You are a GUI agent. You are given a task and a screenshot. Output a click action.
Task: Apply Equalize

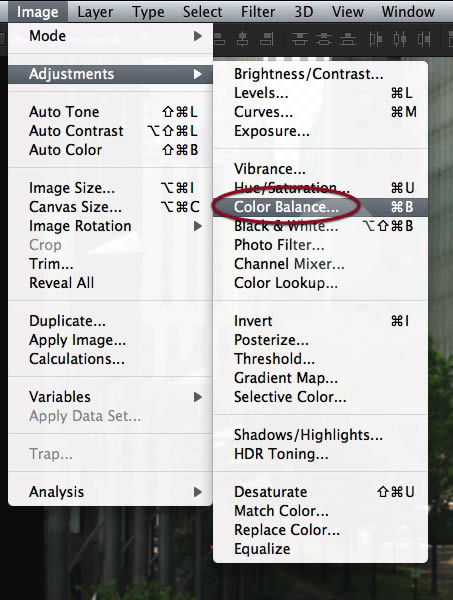point(320,549)
